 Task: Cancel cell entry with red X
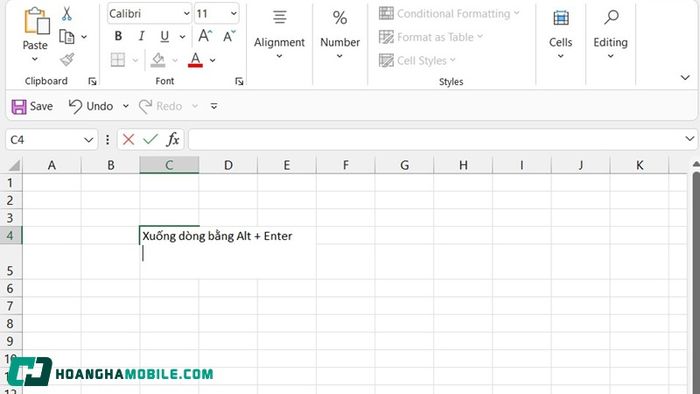coord(129,140)
